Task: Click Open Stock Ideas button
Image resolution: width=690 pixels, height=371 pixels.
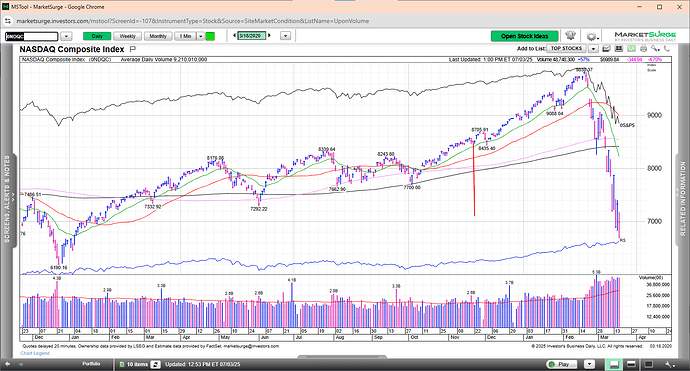Action: pos(525,36)
